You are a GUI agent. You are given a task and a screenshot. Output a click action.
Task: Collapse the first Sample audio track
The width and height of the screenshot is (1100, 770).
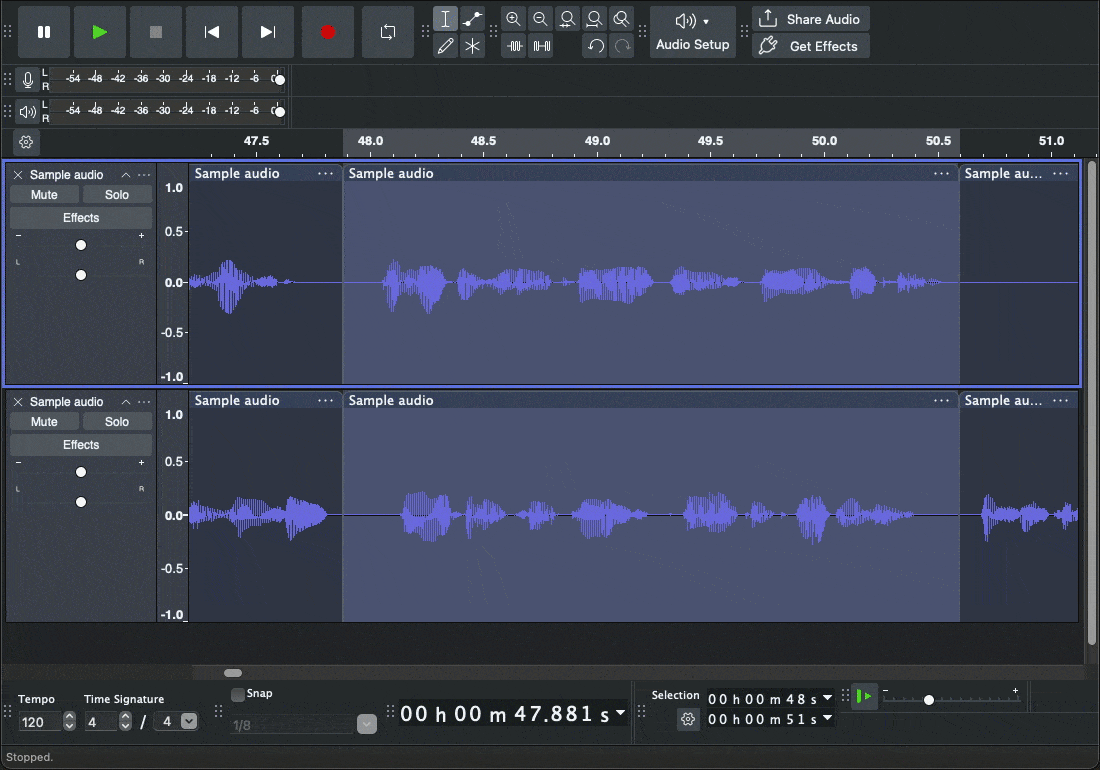pos(126,175)
